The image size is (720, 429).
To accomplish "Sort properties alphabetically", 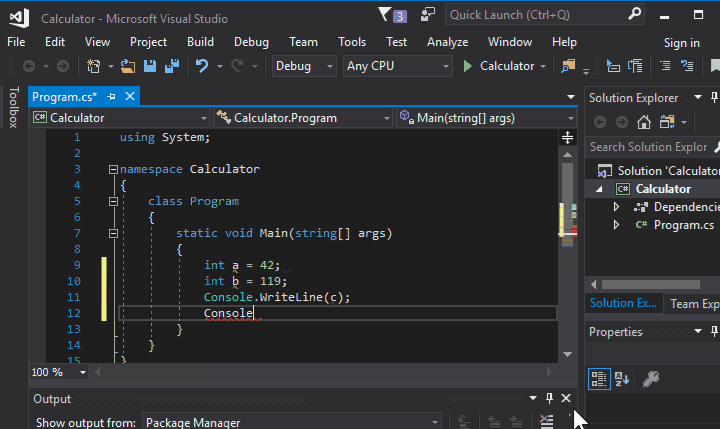I will click(622, 379).
